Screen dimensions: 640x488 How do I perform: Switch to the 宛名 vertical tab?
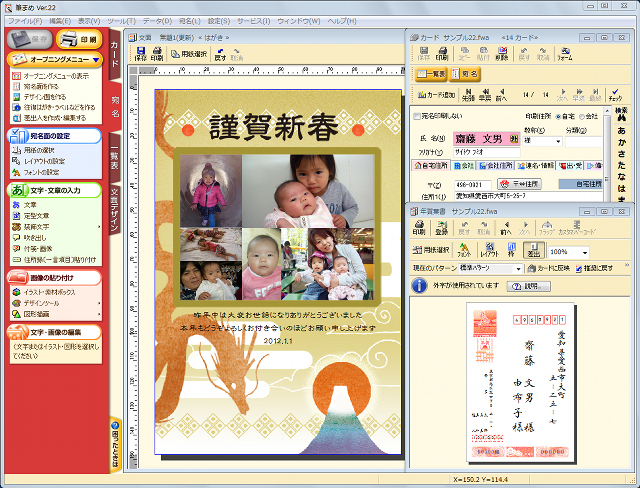coord(116,106)
